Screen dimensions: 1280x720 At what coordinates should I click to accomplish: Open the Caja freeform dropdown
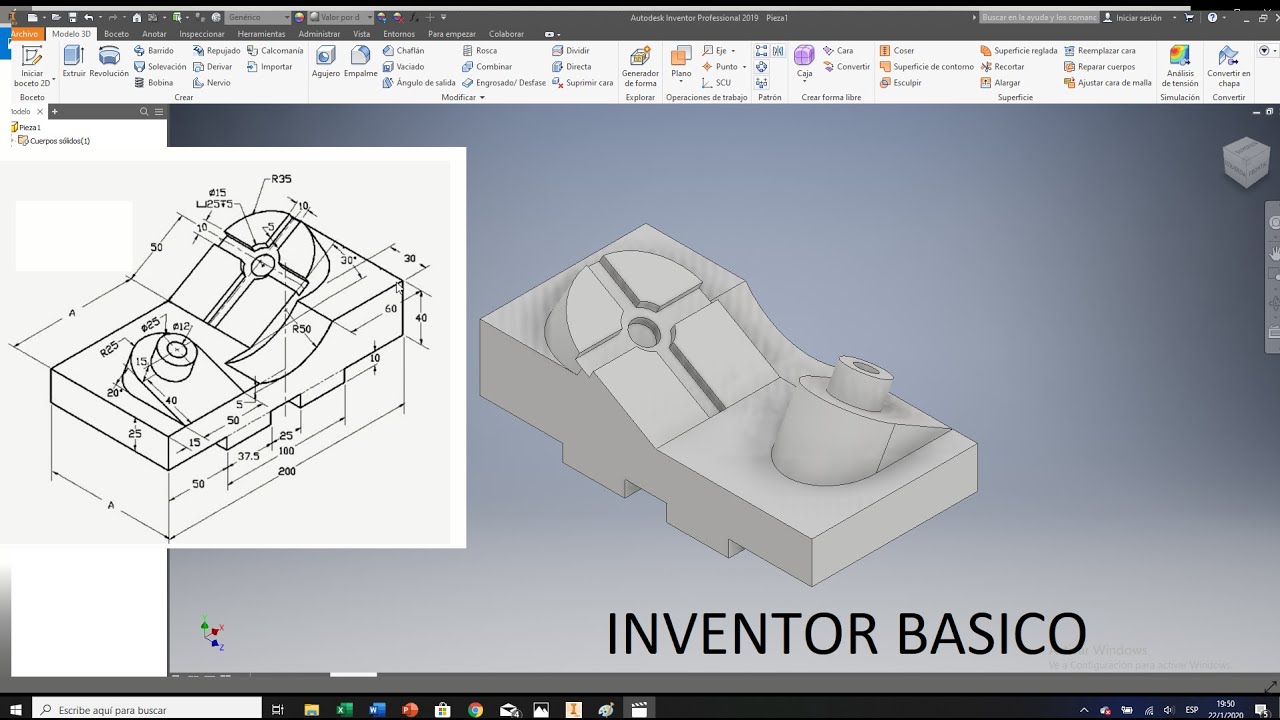click(x=804, y=83)
